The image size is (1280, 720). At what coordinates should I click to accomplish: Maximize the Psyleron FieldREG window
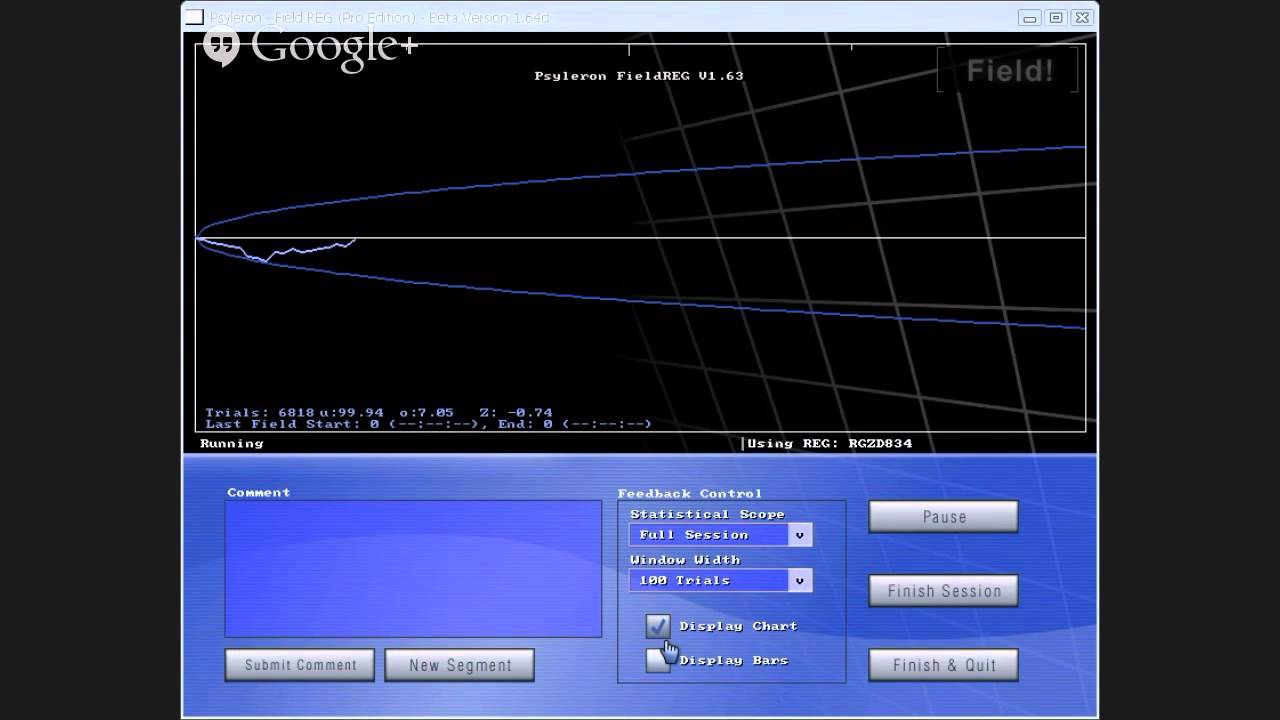pyautogui.click(x=1056, y=18)
